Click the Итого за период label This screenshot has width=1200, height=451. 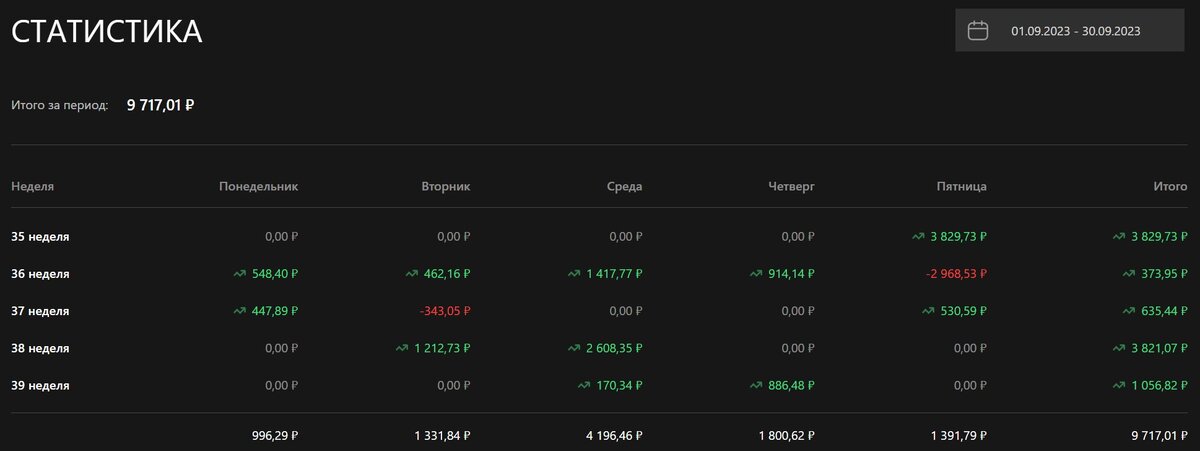59,104
